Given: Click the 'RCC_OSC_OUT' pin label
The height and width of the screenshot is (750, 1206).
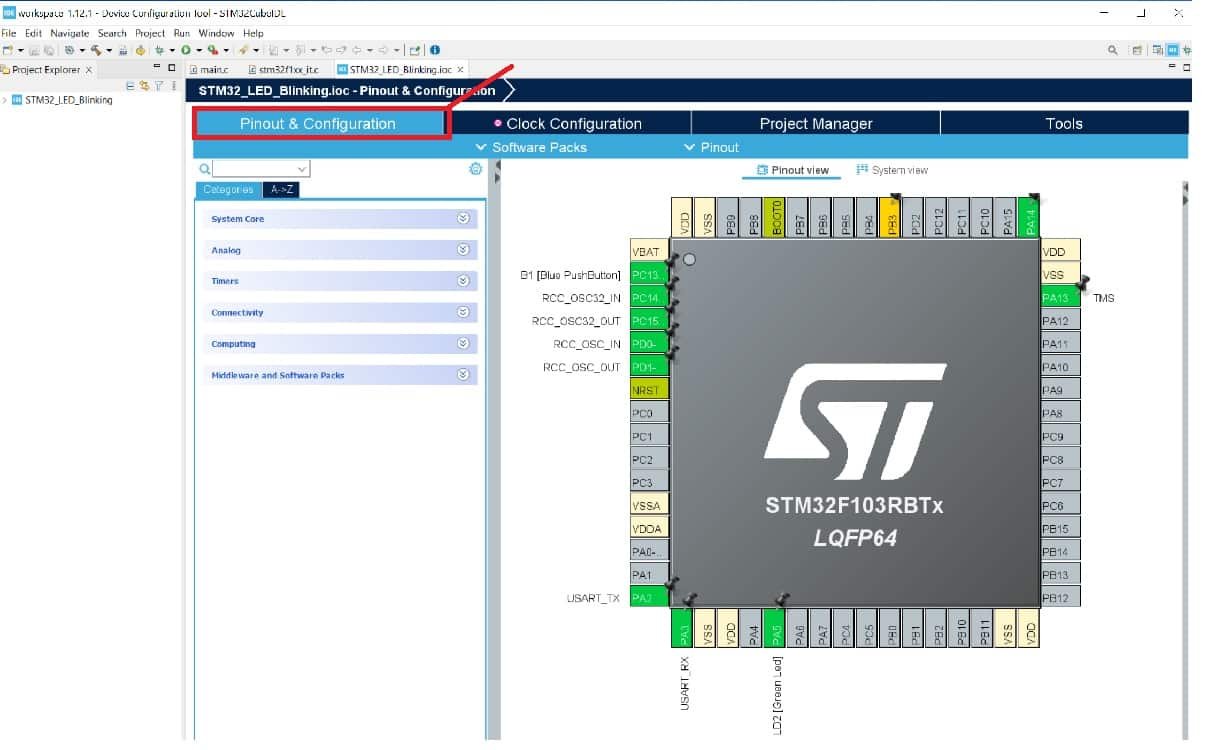Looking at the screenshot, I should point(582,367).
